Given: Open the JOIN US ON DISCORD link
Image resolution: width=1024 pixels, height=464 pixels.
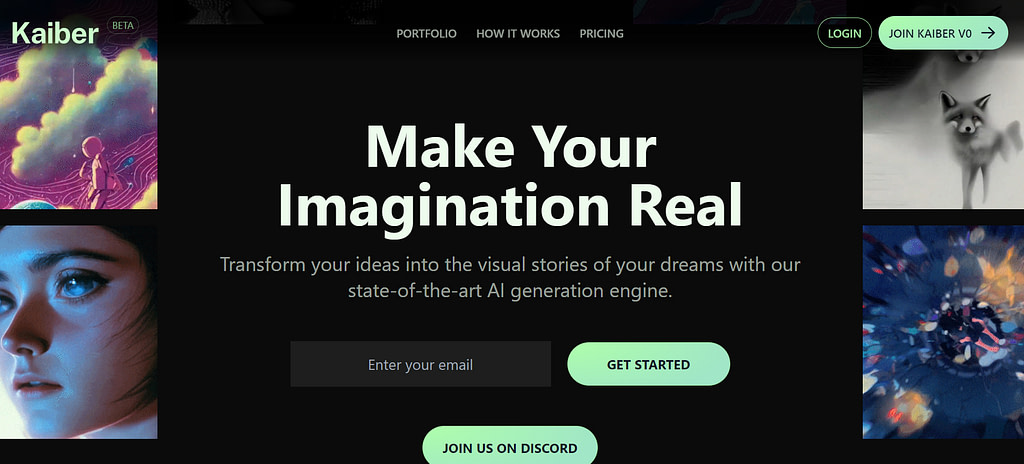Looking at the screenshot, I should (x=510, y=446).
